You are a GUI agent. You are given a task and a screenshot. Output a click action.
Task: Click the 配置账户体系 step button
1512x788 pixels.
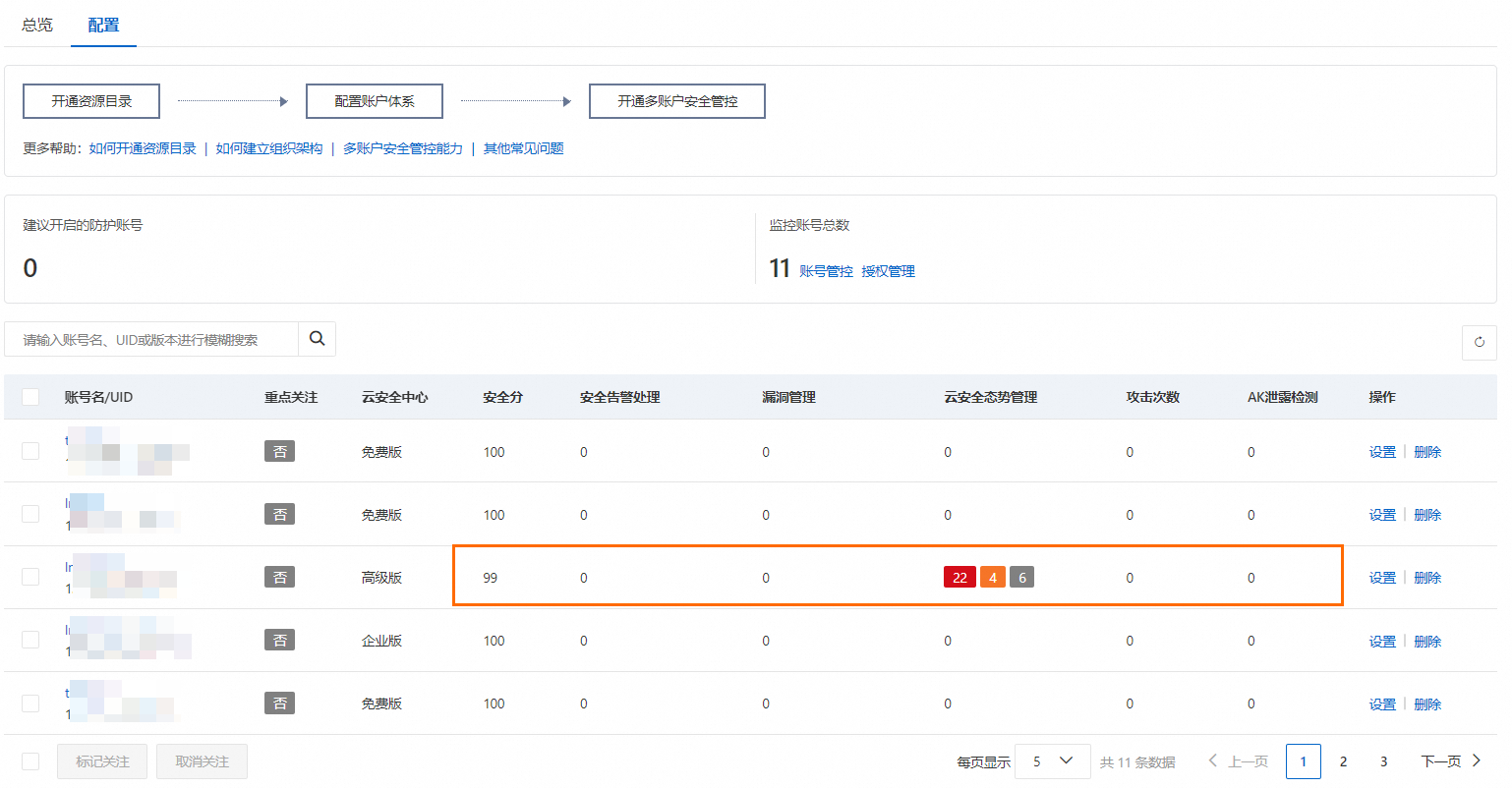point(375,101)
